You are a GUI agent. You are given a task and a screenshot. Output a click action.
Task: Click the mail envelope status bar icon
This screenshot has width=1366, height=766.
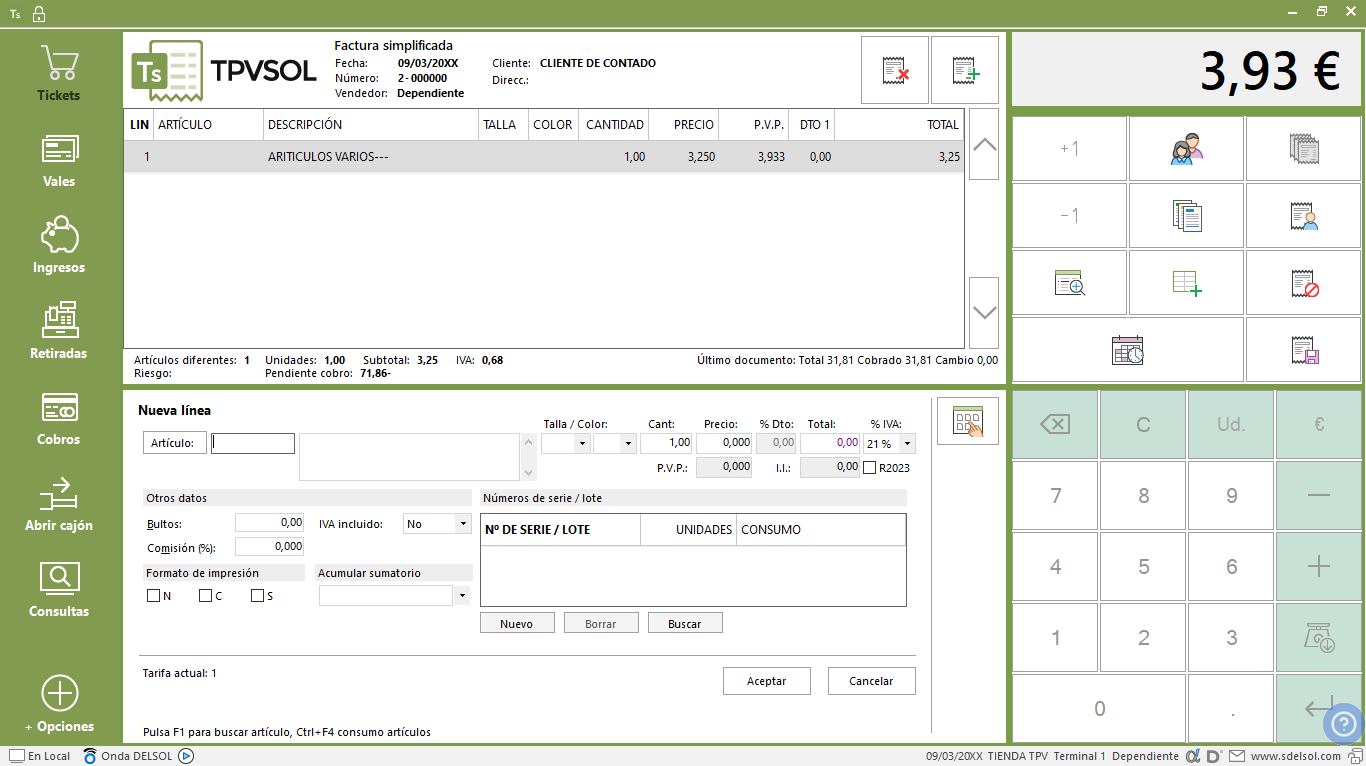(1237, 756)
